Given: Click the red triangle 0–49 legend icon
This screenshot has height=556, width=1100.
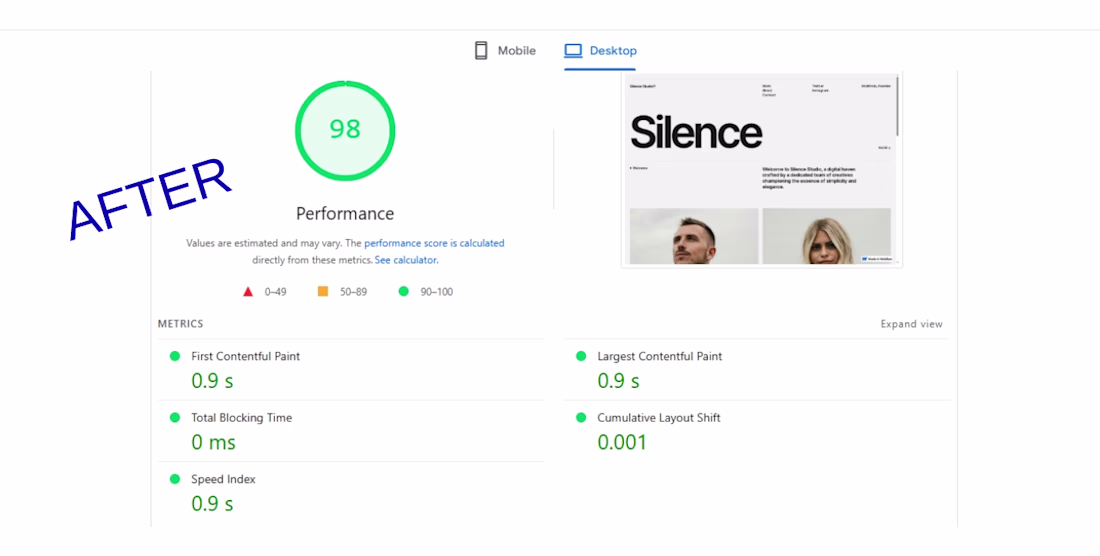Looking at the screenshot, I should click(248, 292).
